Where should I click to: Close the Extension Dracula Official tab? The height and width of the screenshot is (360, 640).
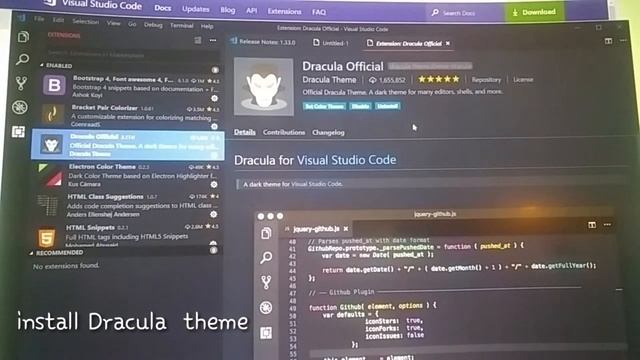coord(448,43)
